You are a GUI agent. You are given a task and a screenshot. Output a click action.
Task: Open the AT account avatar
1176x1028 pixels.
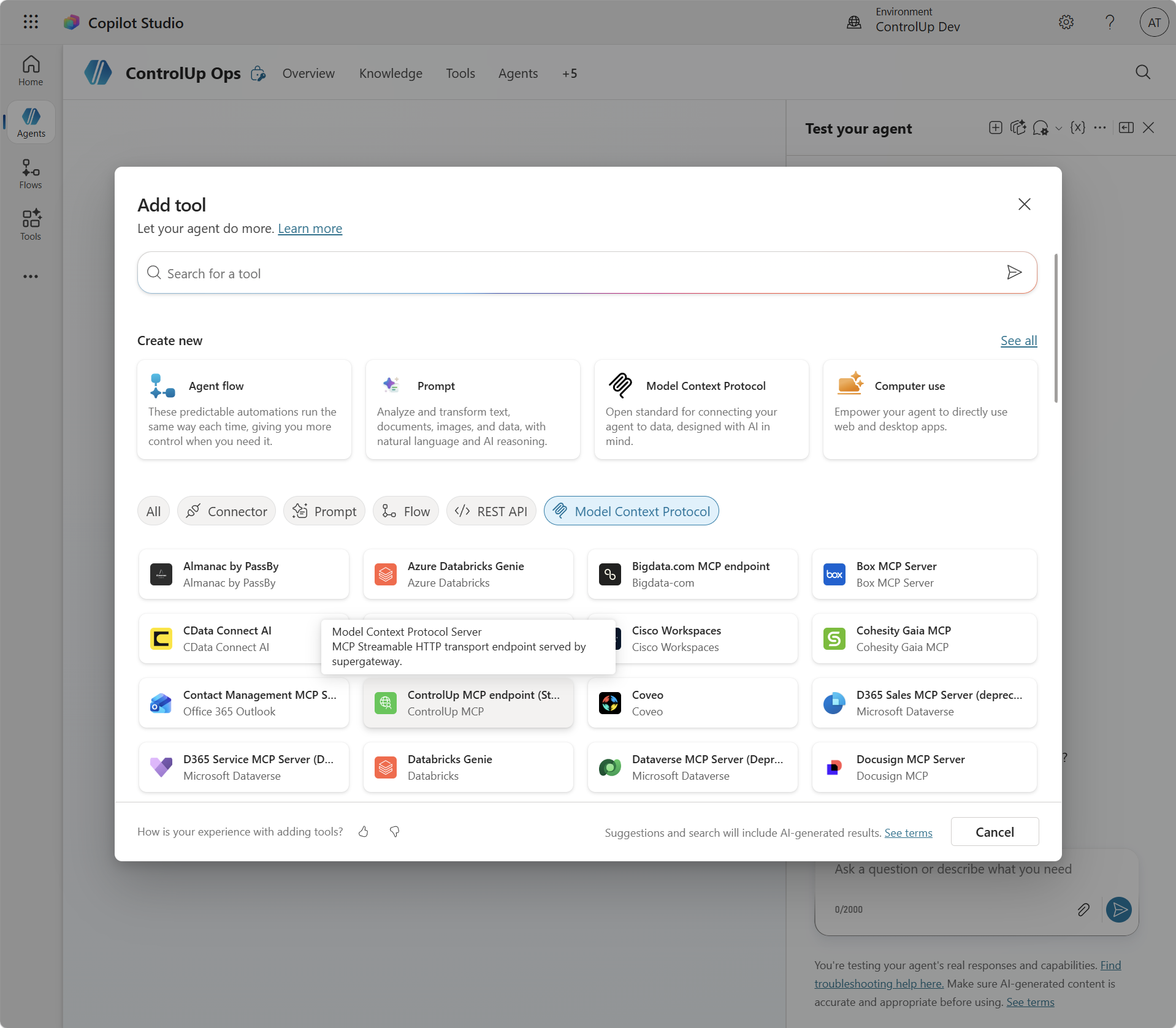pyautogui.click(x=1154, y=23)
